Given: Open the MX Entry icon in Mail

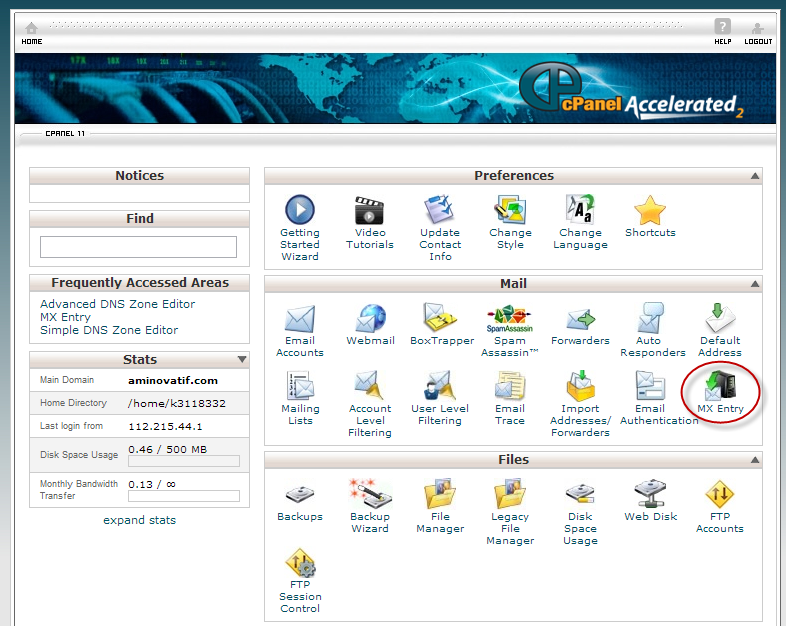Looking at the screenshot, I should [720, 385].
